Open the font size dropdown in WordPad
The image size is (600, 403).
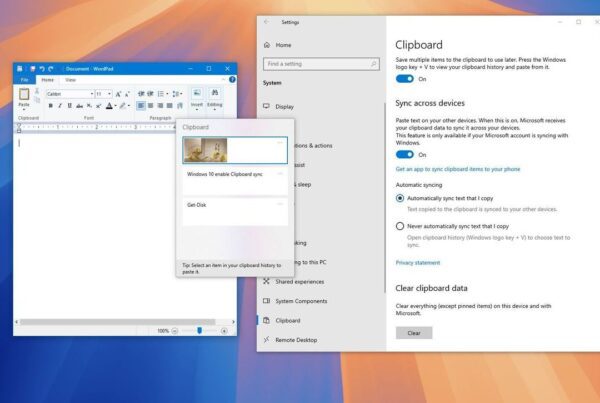109,94
